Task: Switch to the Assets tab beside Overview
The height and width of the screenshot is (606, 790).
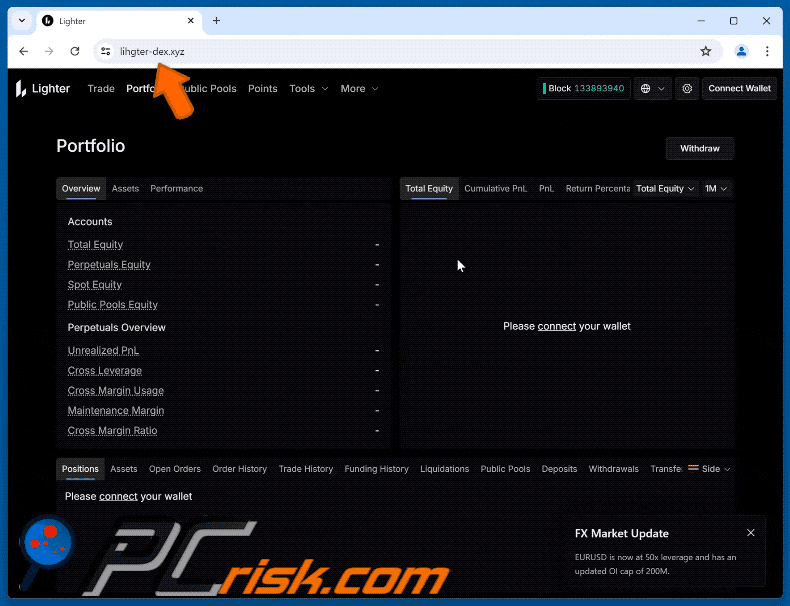Action: tap(125, 189)
